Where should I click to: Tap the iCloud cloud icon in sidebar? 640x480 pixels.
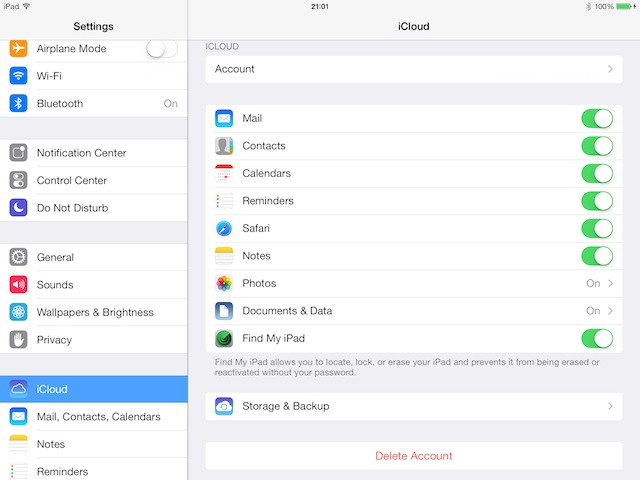click(x=18, y=389)
